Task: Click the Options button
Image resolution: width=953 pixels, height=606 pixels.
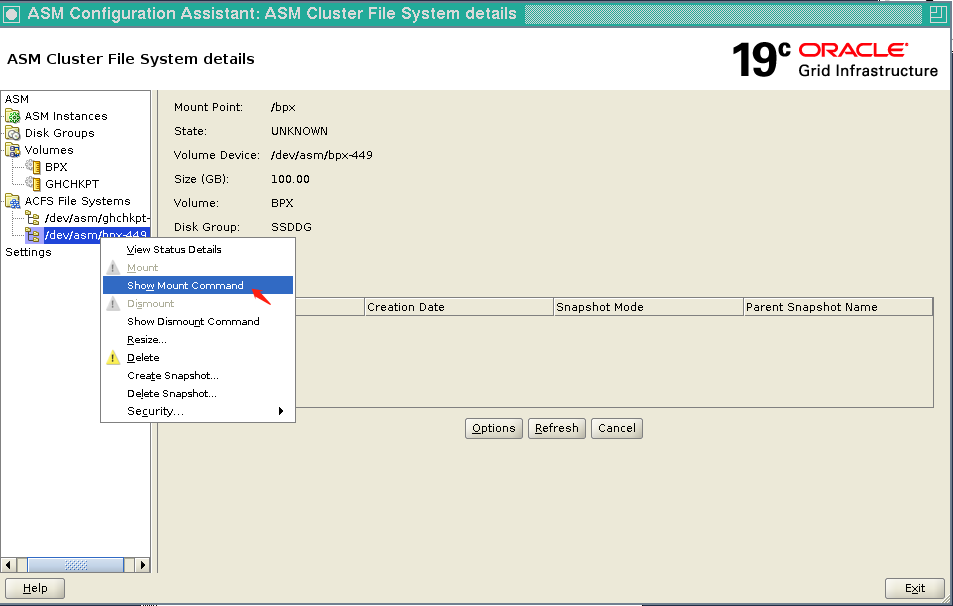Action: coord(493,427)
